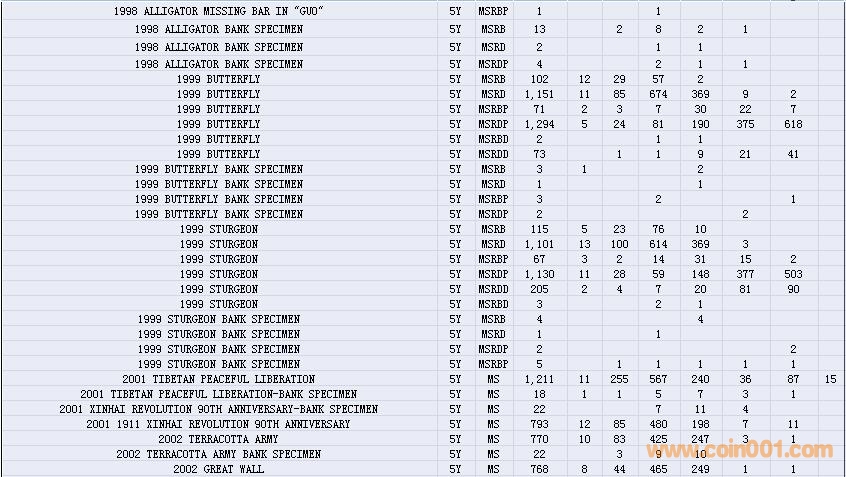
Task: Click the cell with value 1,130
Action: click(539, 274)
